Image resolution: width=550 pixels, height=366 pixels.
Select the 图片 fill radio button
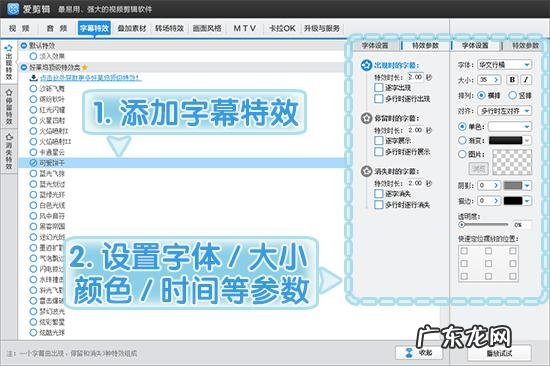tap(462, 154)
